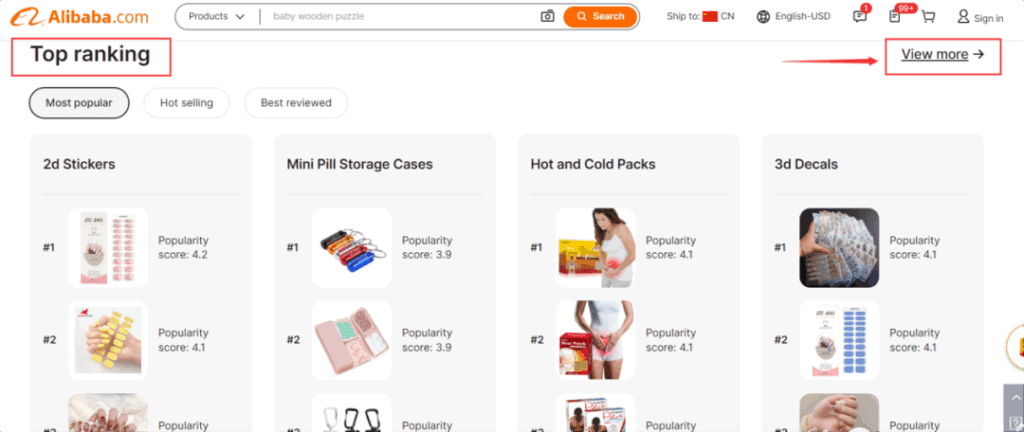The width and height of the screenshot is (1024, 432).
Task: Select the Hot selling filter
Action: coord(187,103)
